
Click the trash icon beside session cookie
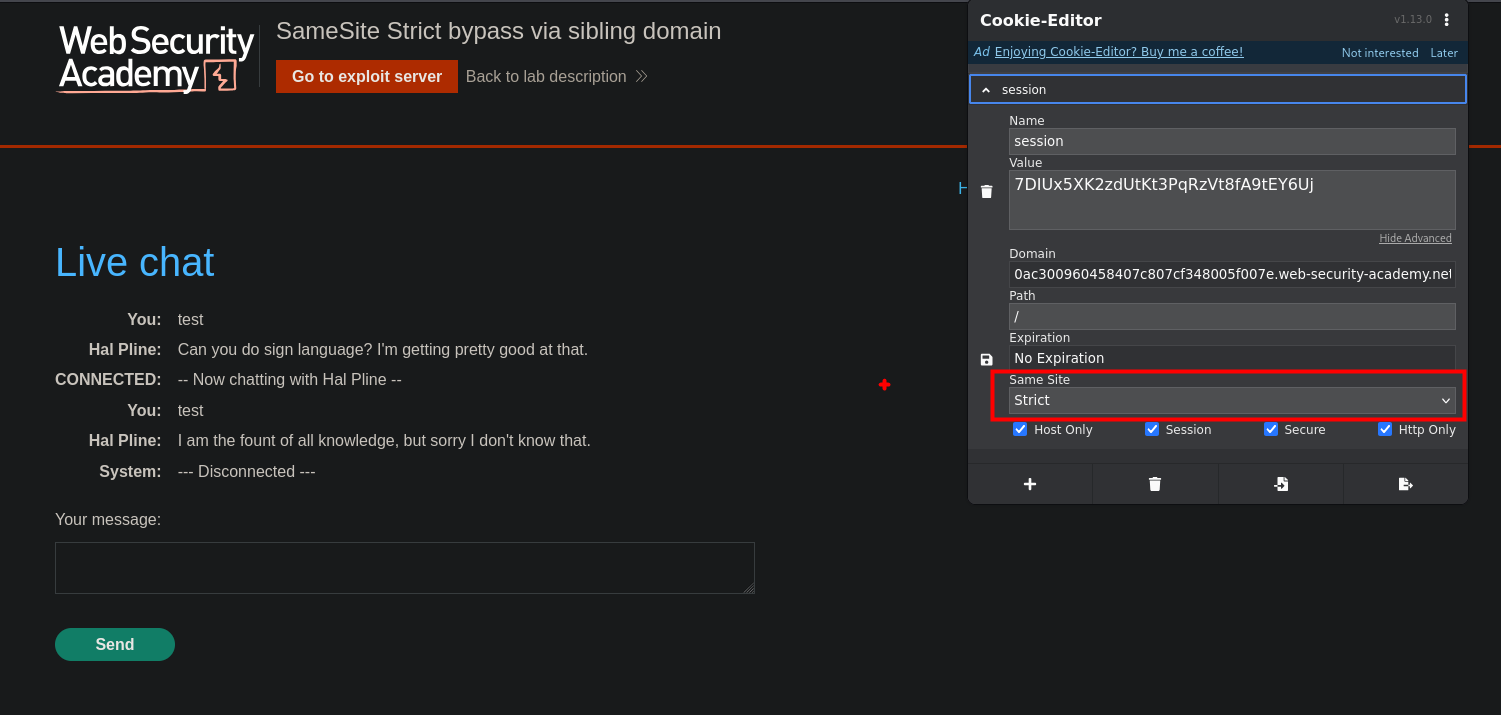click(987, 191)
